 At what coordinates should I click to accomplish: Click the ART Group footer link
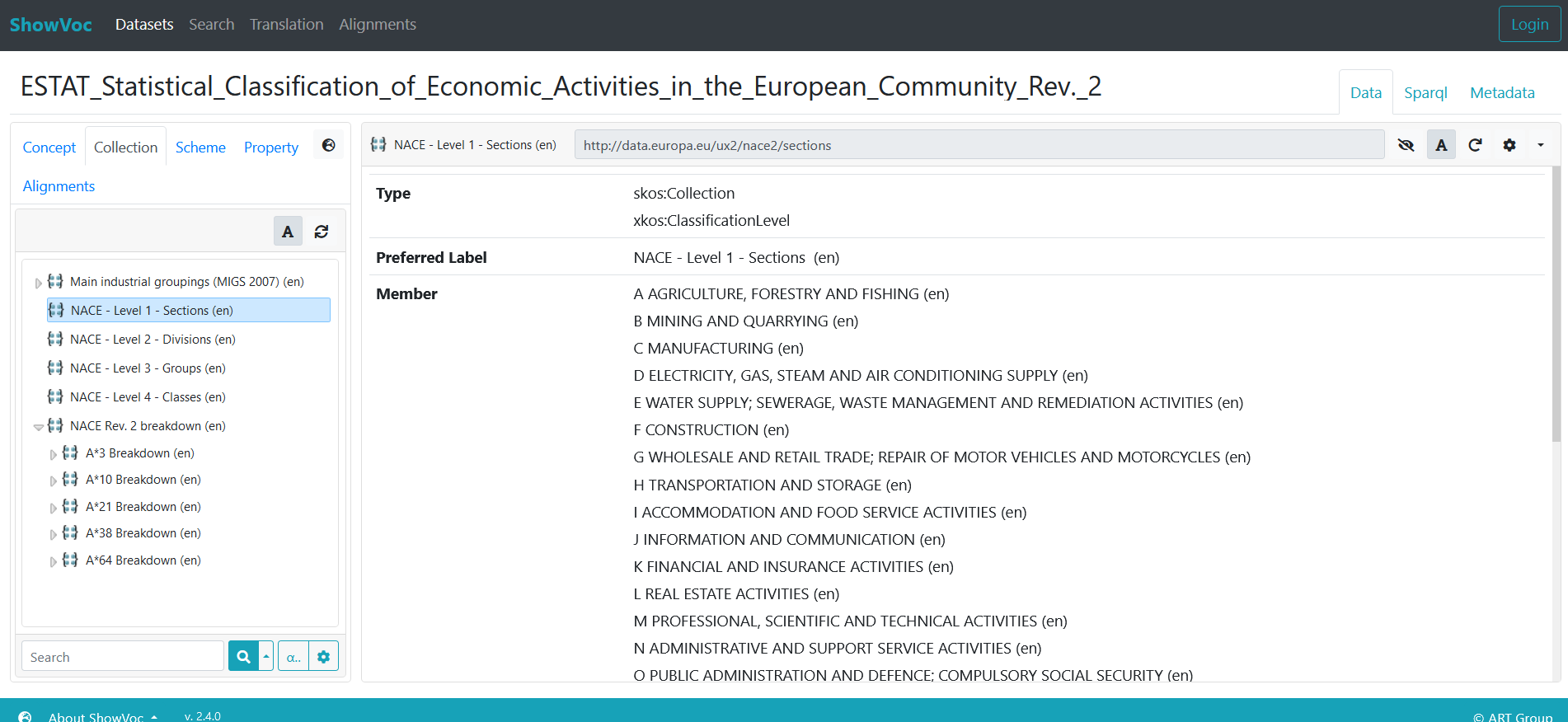click(x=1513, y=716)
